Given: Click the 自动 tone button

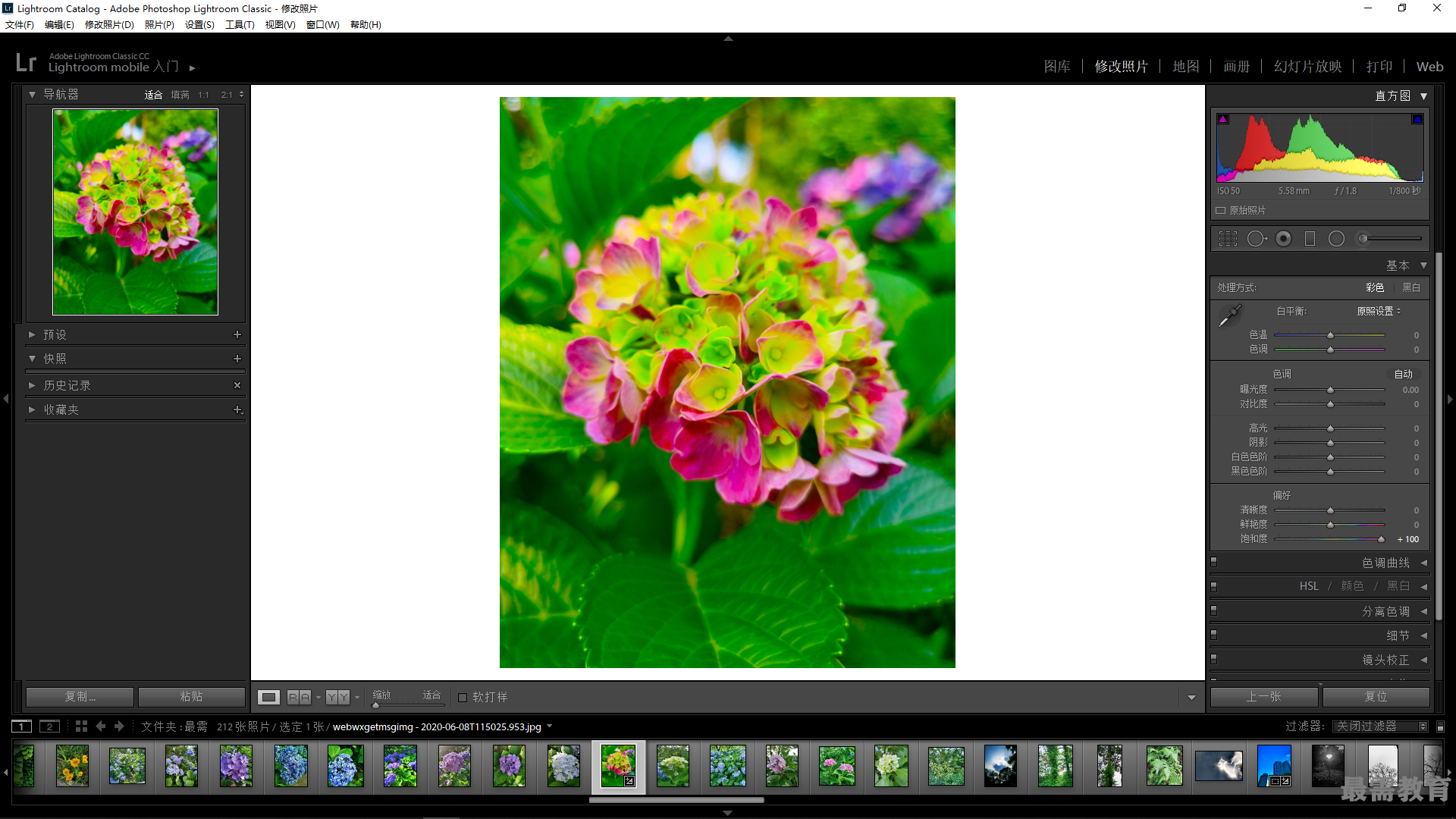Looking at the screenshot, I should (1404, 374).
